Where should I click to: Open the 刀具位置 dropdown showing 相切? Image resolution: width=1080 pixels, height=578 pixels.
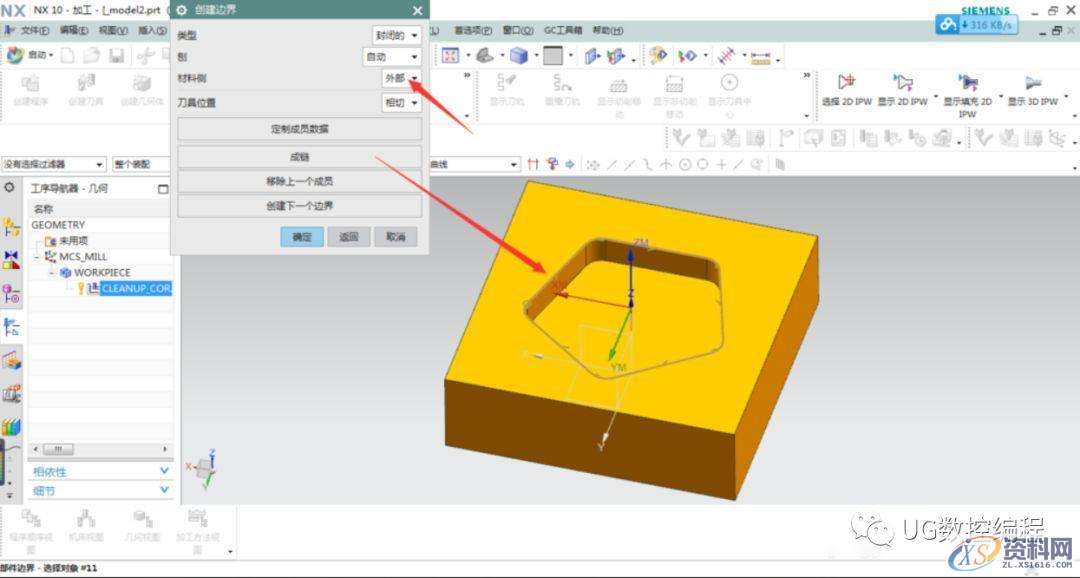(399, 102)
